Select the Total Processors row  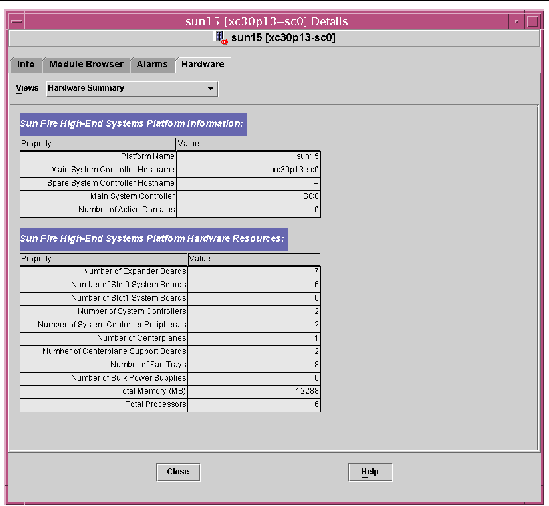point(170,404)
